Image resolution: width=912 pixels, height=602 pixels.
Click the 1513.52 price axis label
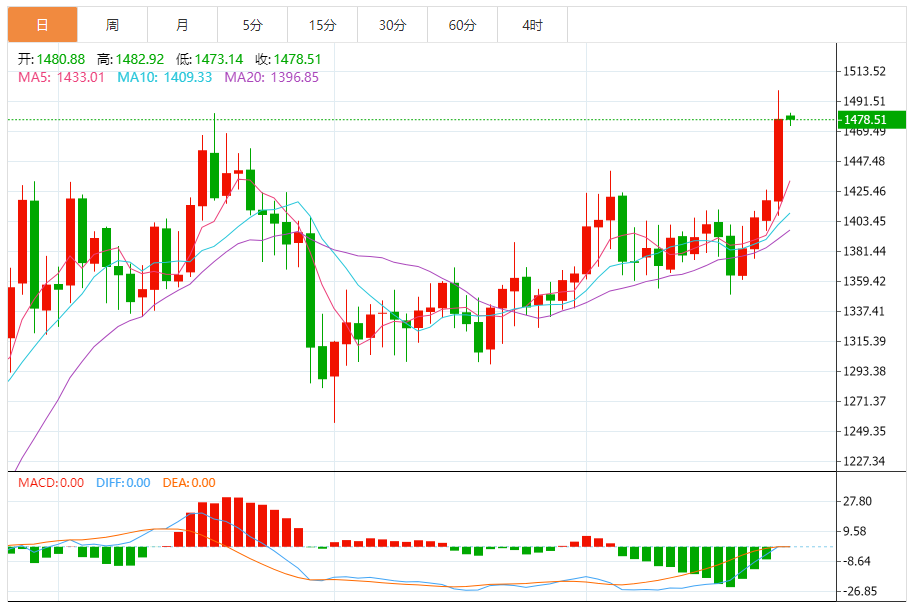(864, 72)
